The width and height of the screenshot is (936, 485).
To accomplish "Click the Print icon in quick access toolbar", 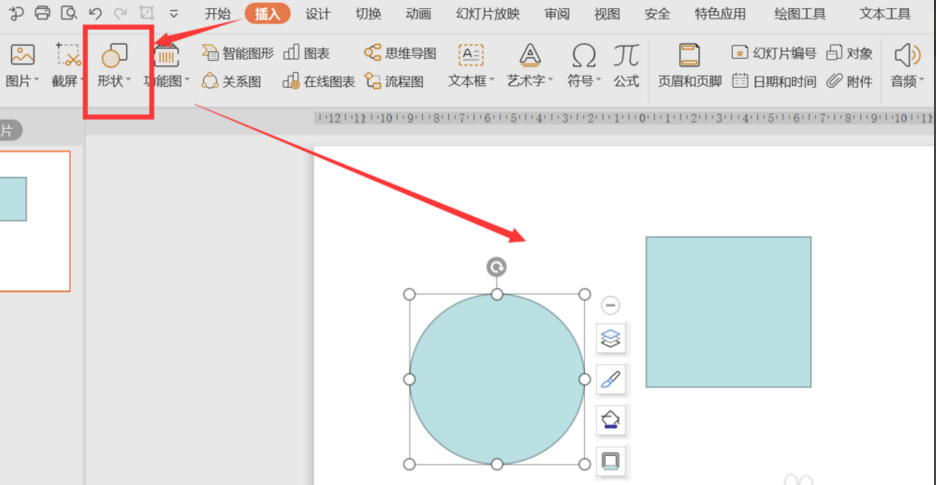I will tap(42, 13).
